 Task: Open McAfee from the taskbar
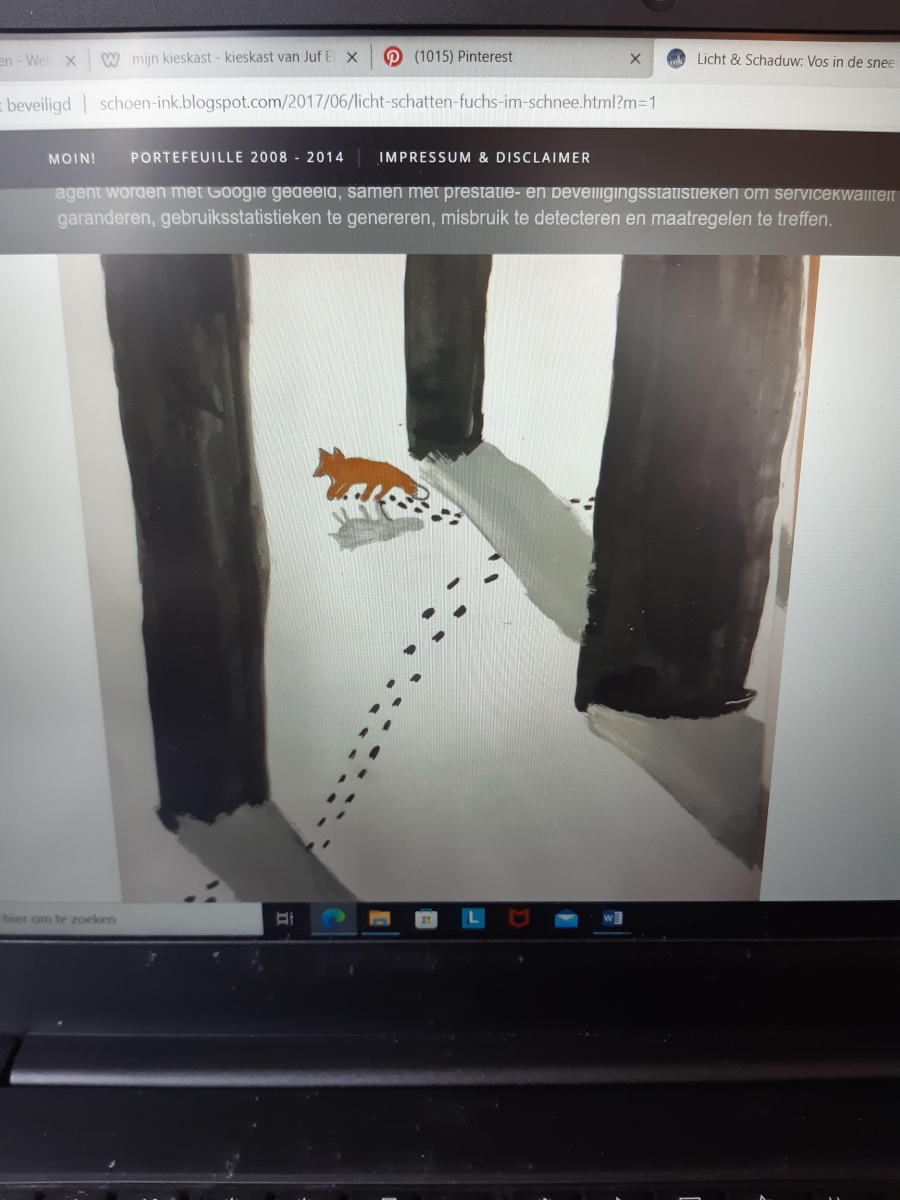pos(519,918)
